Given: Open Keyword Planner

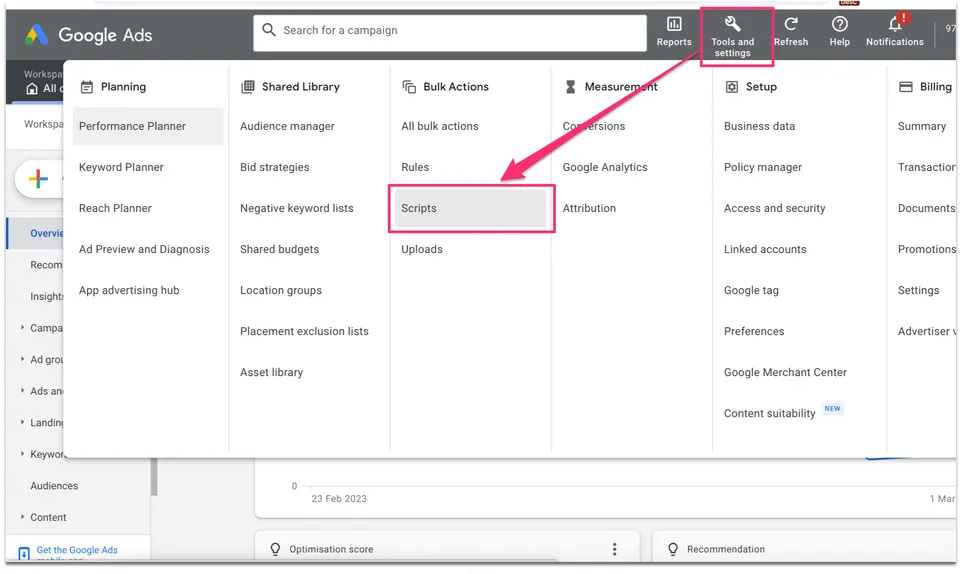Looking at the screenshot, I should click(121, 167).
